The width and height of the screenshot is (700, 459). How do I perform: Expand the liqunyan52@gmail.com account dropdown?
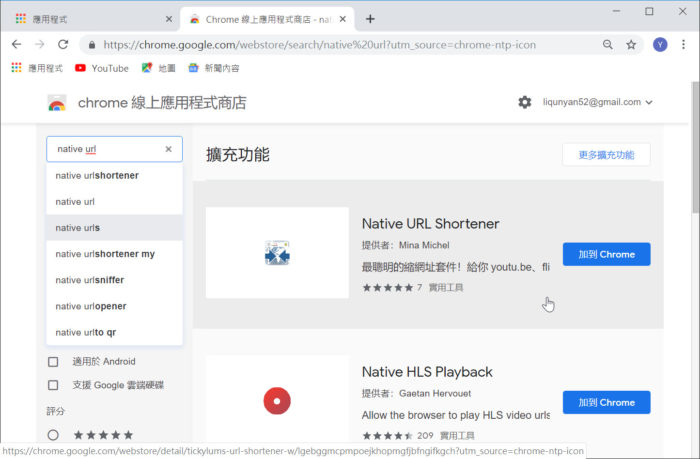pos(598,102)
